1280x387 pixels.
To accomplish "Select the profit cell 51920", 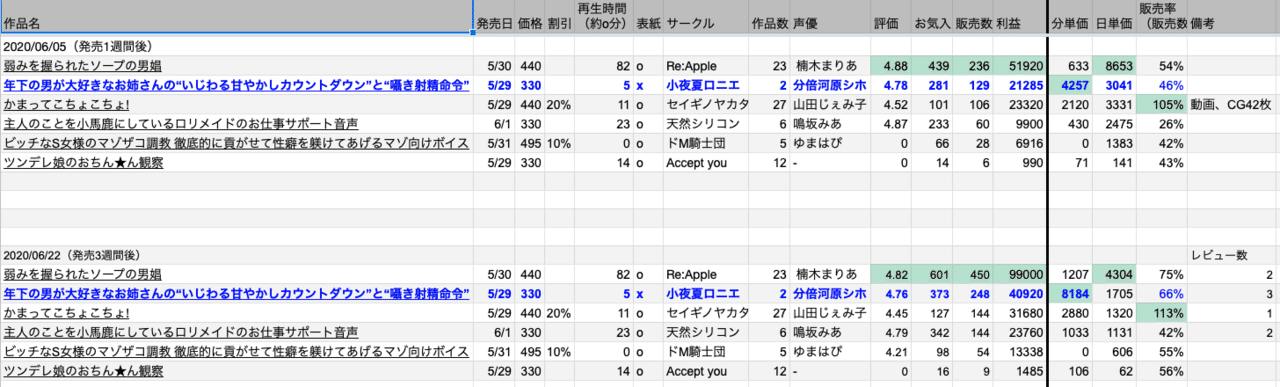I will (x=1019, y=65).
